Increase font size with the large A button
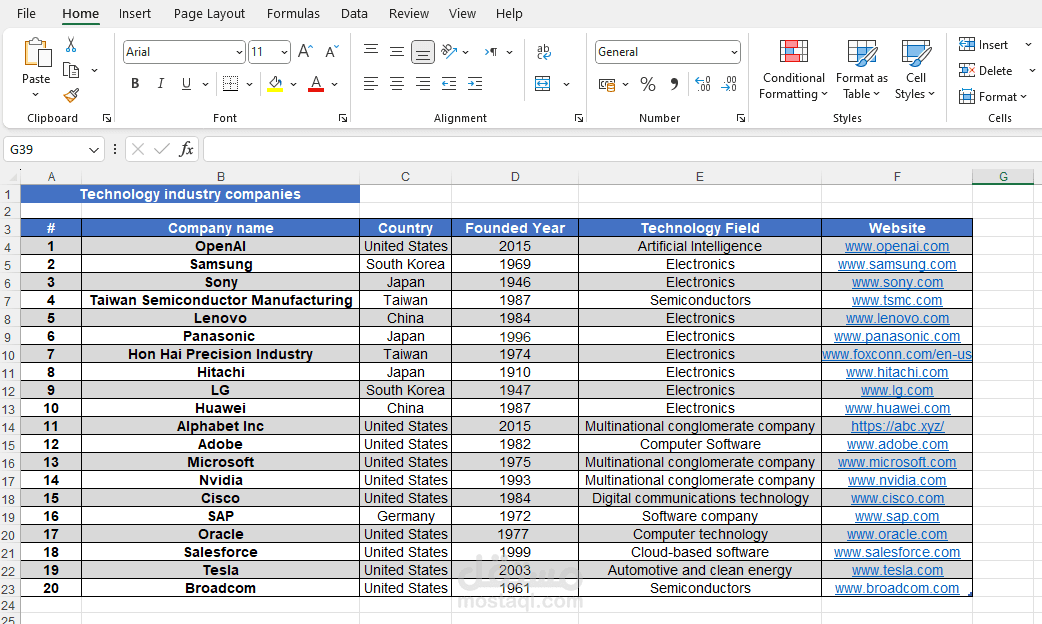Viewport: 1042px width, 624px height. click(305, 51)
